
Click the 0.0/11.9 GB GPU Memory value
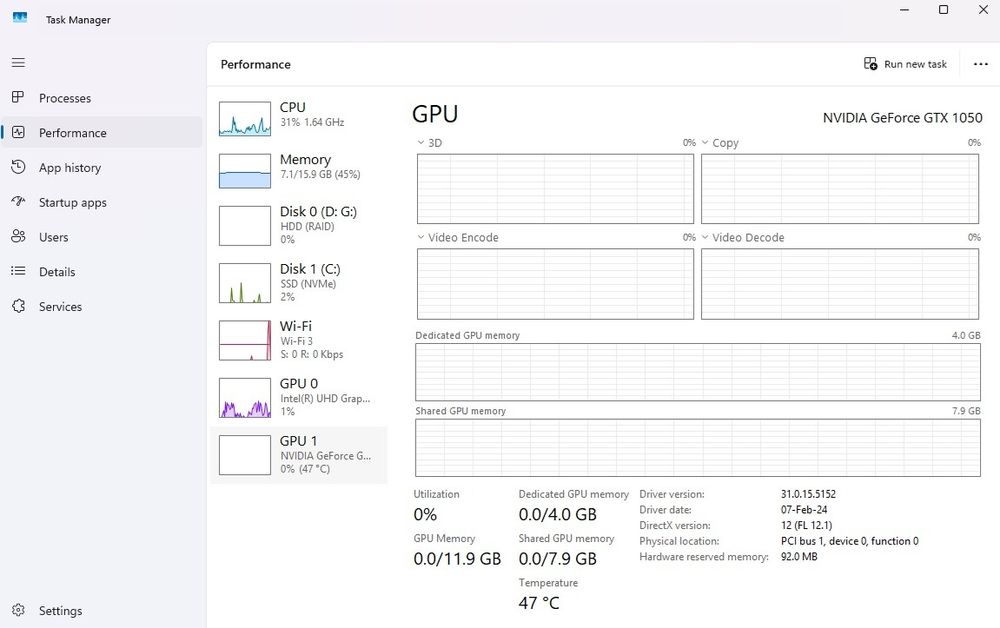[457, 559]
